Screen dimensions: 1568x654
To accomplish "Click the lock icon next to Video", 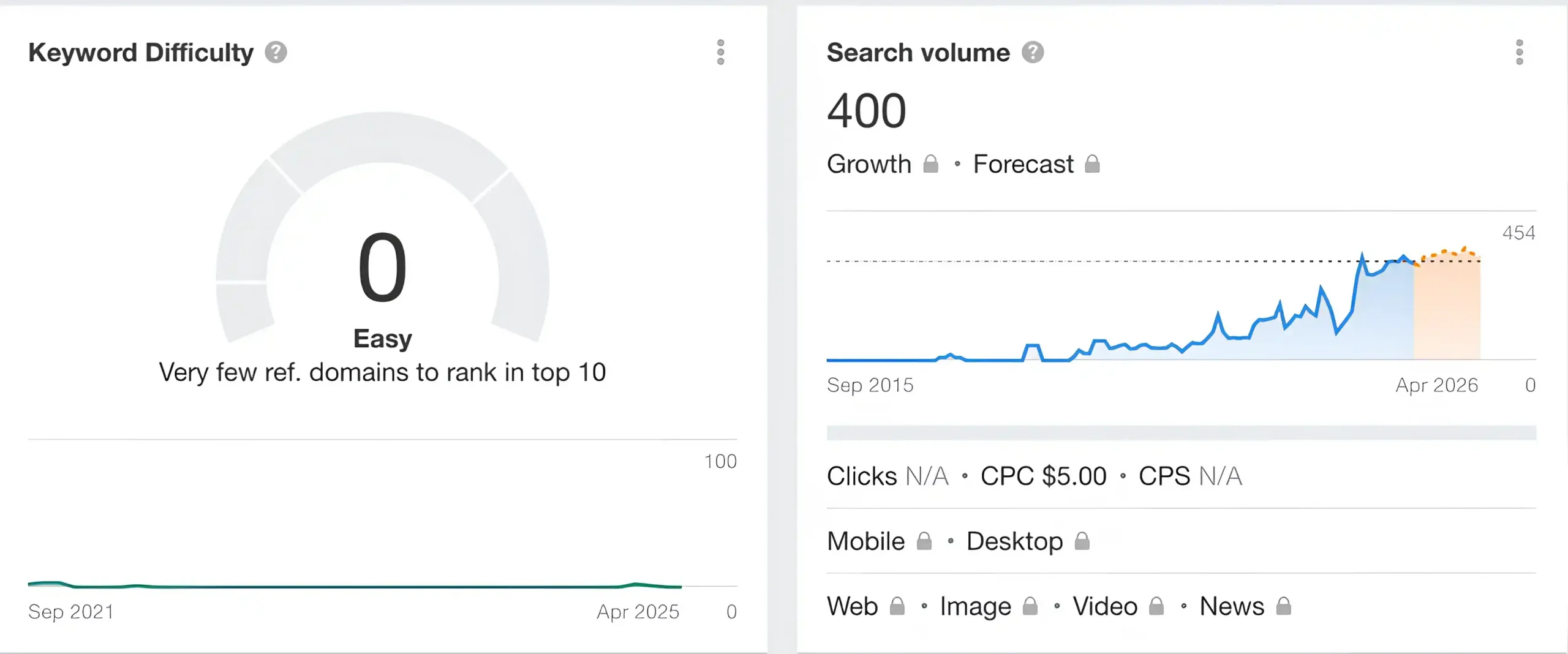I will point(1156,606).
